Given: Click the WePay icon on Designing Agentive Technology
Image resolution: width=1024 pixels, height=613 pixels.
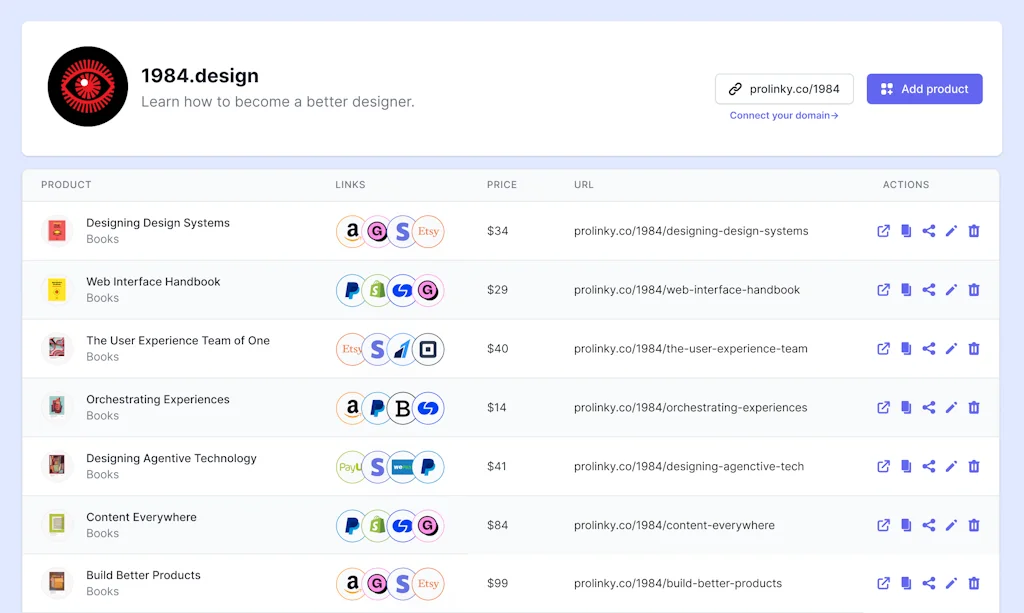Looking at the screenshot, I should 403,466.
